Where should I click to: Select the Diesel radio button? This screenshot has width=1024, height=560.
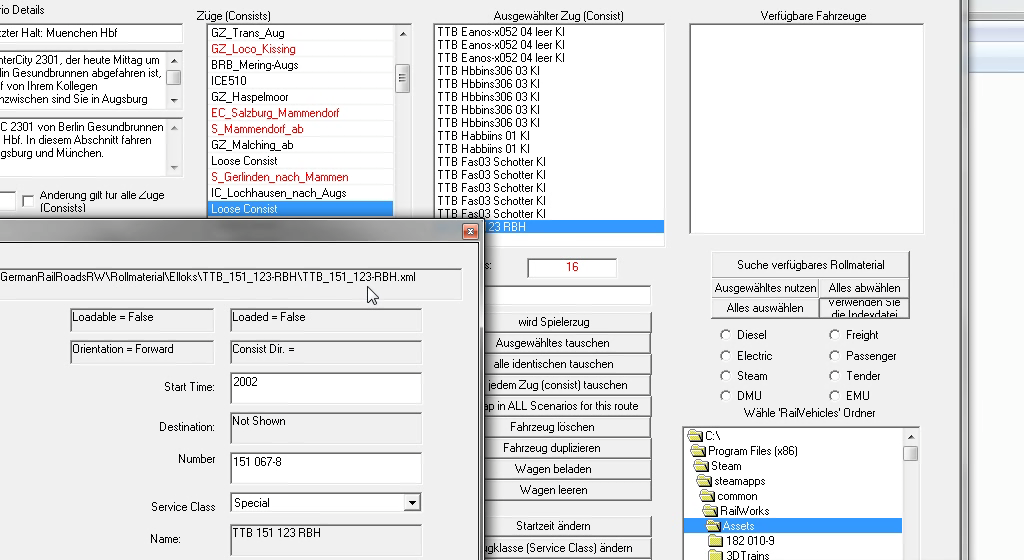726,335
